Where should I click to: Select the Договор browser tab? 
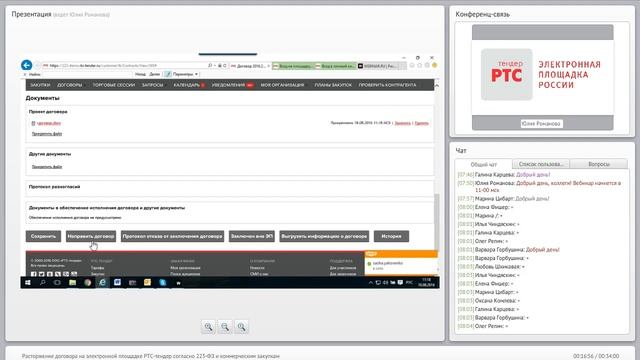[x=250, y=66]
